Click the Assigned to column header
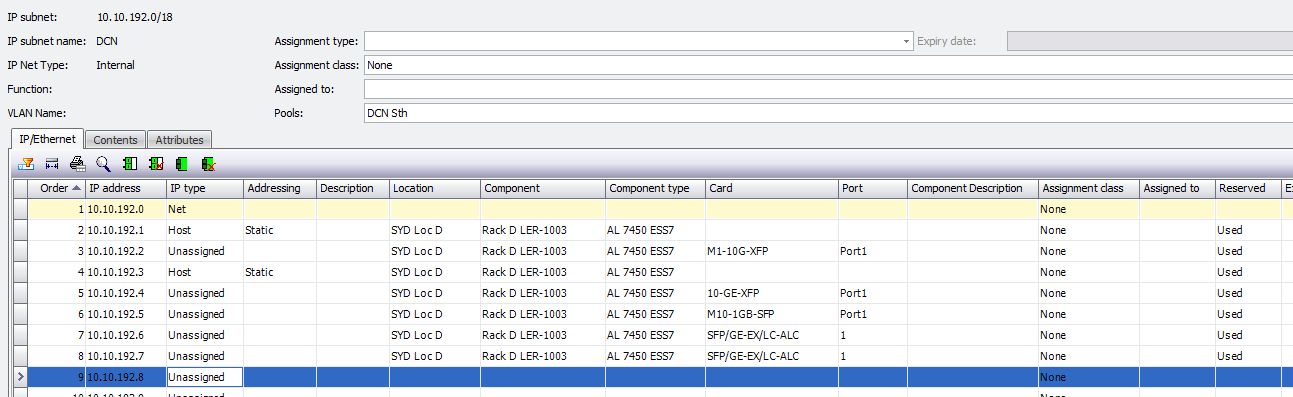Viewport: 1293px width, 397px height. [1177, 188]
